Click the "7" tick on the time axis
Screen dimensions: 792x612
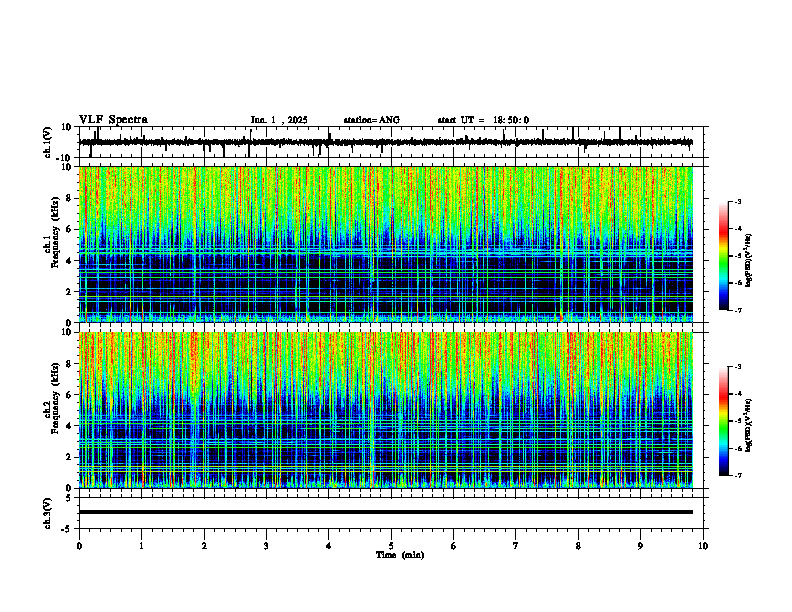(516, 546)
